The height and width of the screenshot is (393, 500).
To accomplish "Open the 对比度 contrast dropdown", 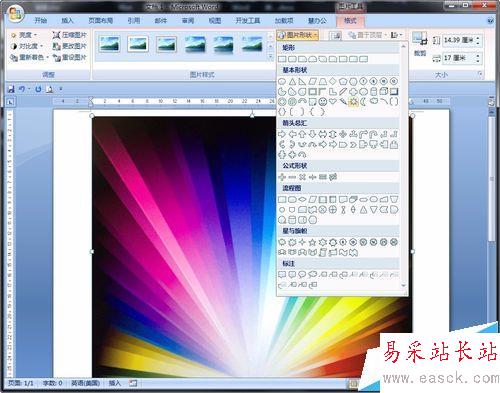I will [27, 46].
